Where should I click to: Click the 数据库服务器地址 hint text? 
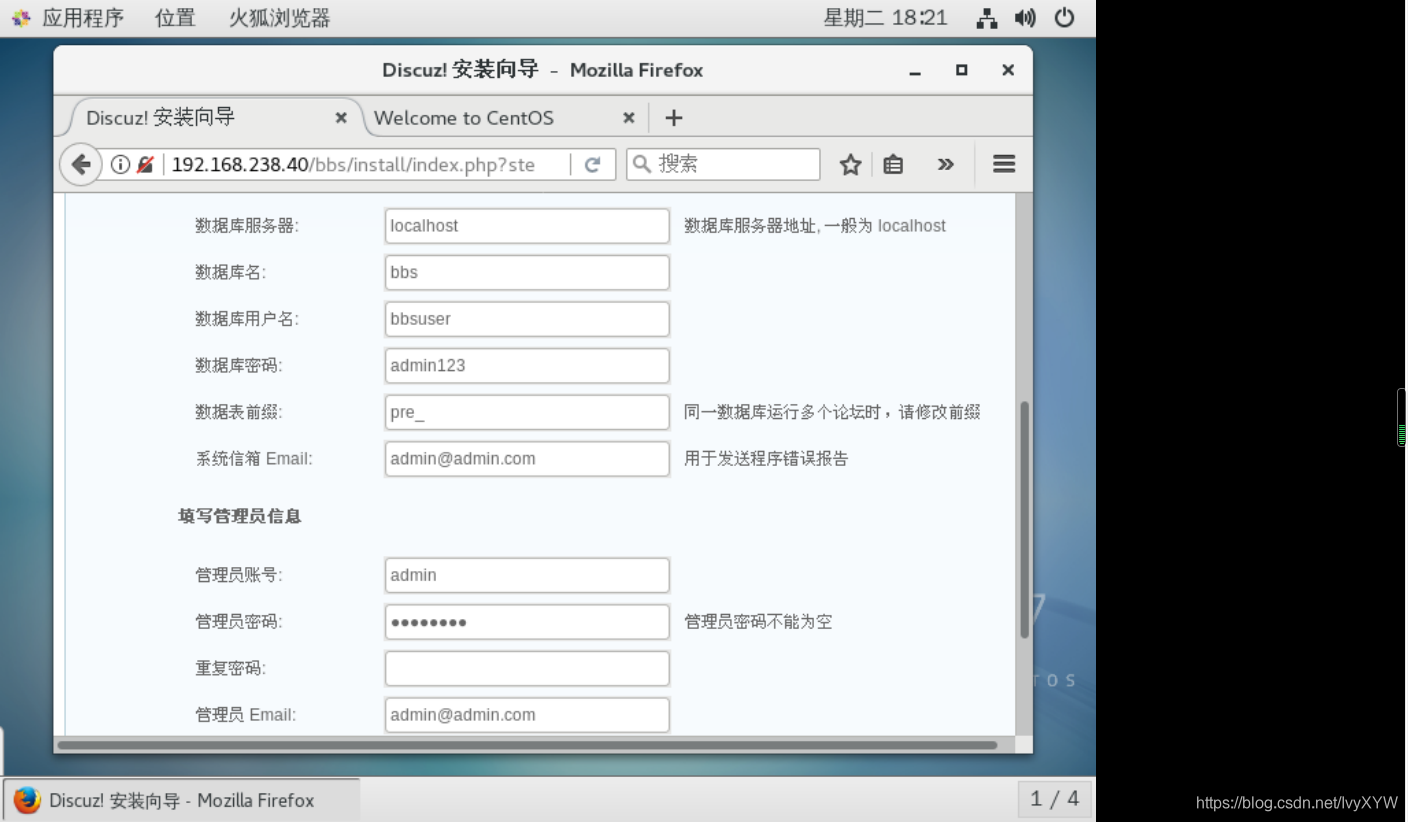tap(815, 226)
